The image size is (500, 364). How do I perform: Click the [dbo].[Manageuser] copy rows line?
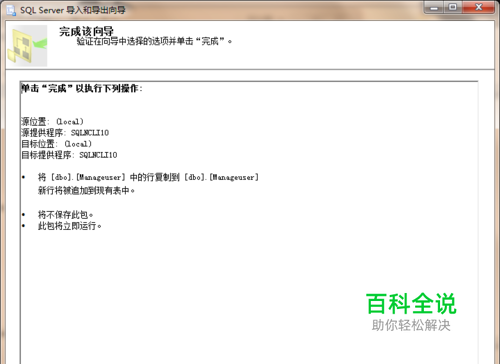(x=148, y=177)
